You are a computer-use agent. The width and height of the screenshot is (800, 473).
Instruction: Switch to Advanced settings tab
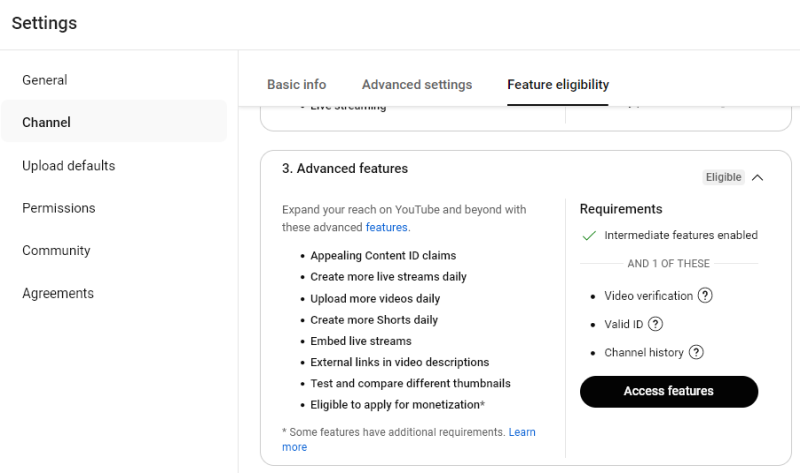(417, 85)
